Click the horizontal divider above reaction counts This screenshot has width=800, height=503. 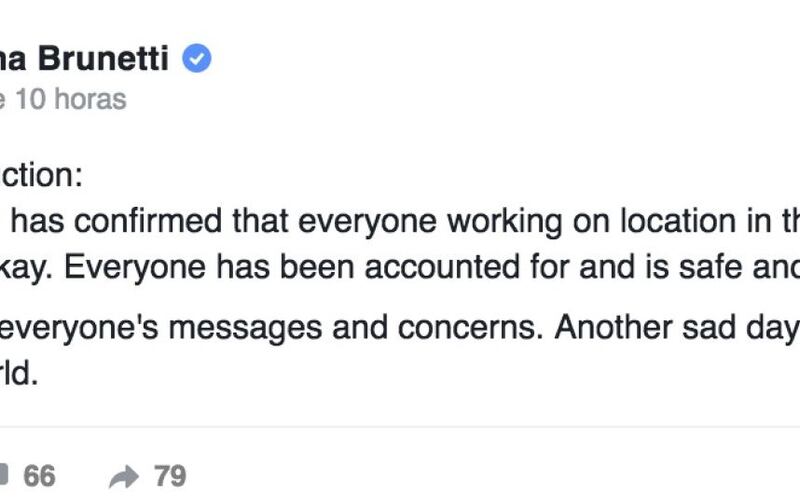pyautogui.click(x=400, y=427)
